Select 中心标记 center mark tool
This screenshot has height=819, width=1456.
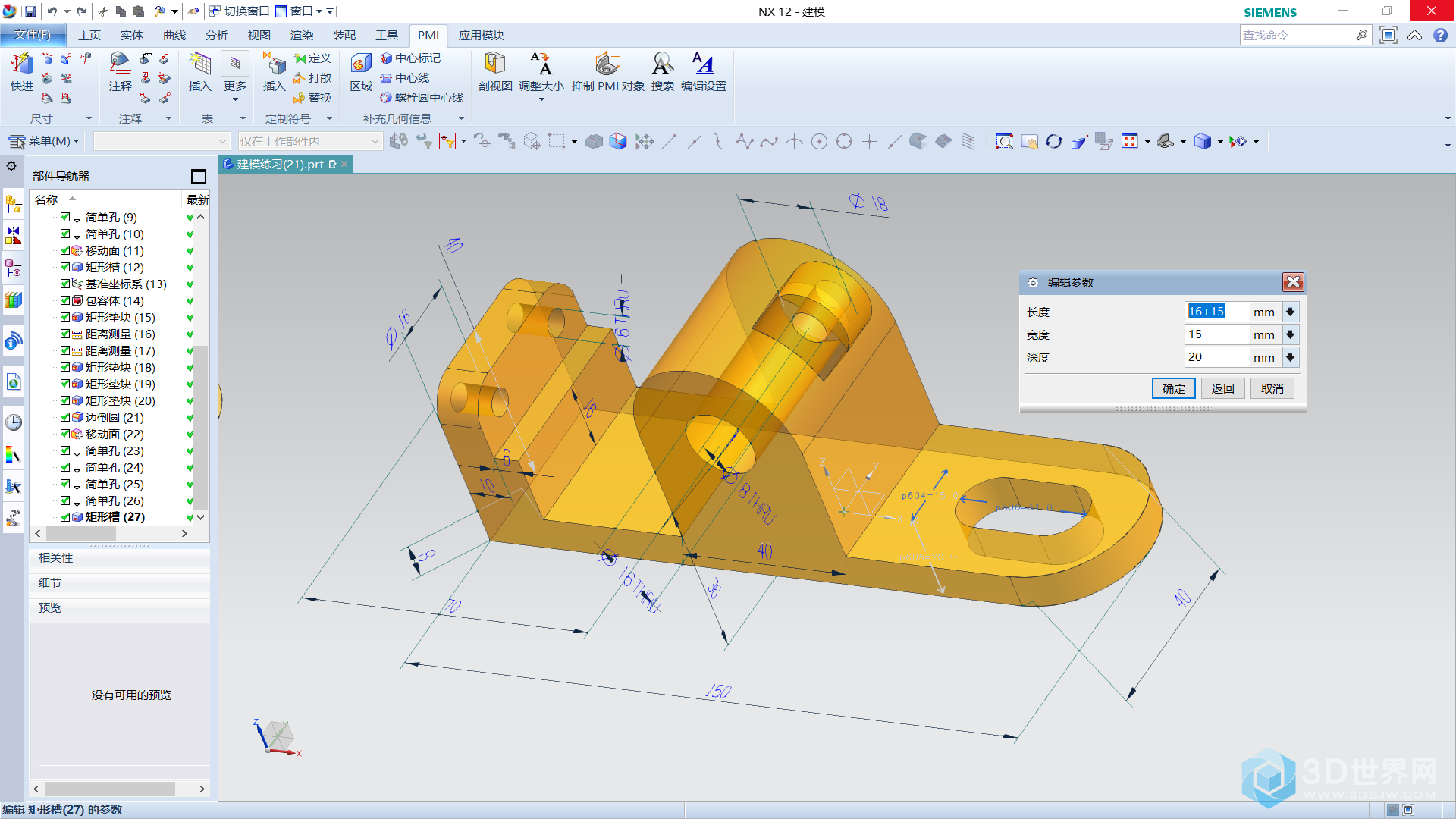pos(410,58)
